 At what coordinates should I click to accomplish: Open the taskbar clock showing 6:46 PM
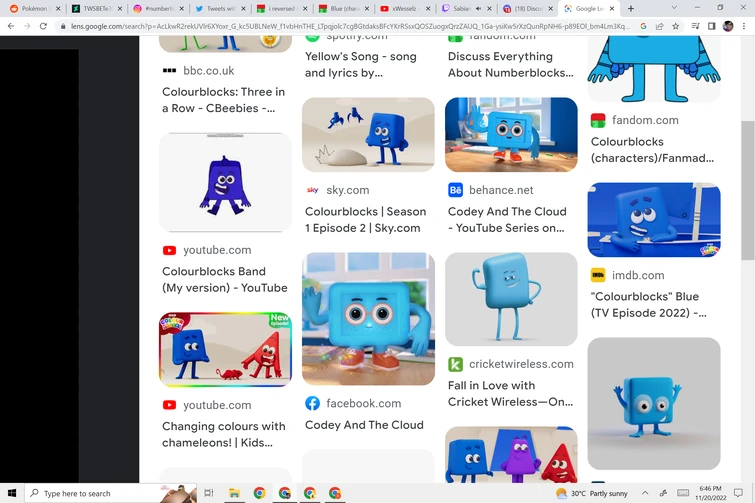[711, 493]
